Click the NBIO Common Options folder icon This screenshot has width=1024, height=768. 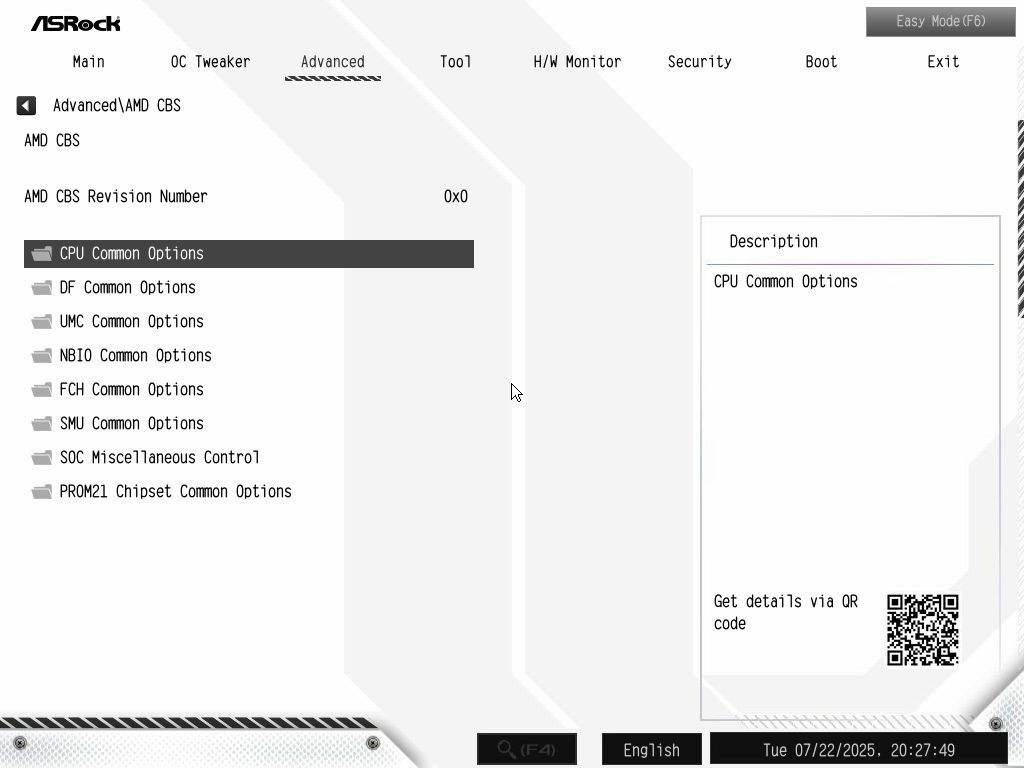[42, 355]
